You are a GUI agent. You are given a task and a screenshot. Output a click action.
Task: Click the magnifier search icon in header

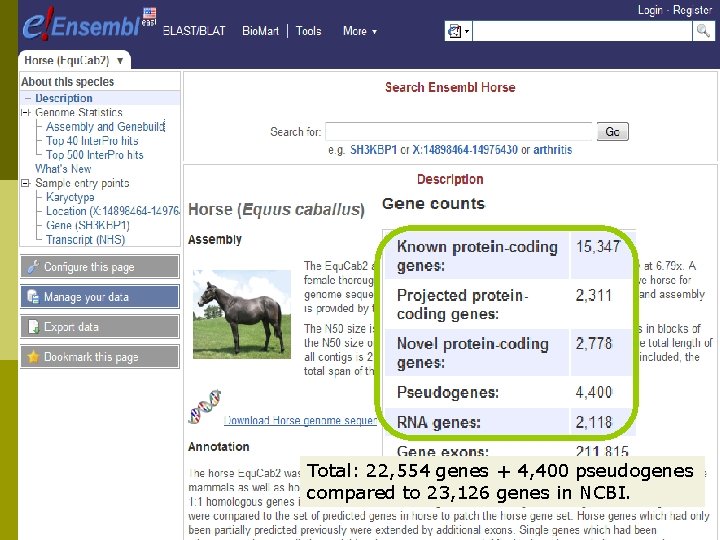pos(703,31)
